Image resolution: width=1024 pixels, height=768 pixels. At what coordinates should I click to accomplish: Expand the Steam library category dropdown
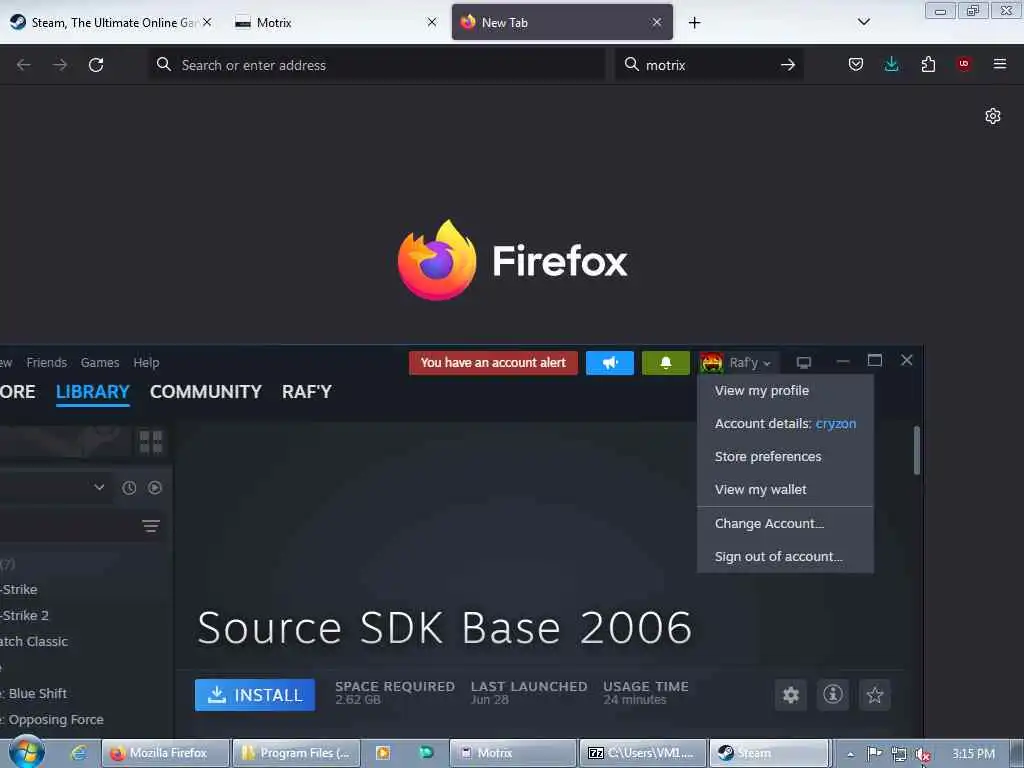pyautogui.click(x=99, y=487)
